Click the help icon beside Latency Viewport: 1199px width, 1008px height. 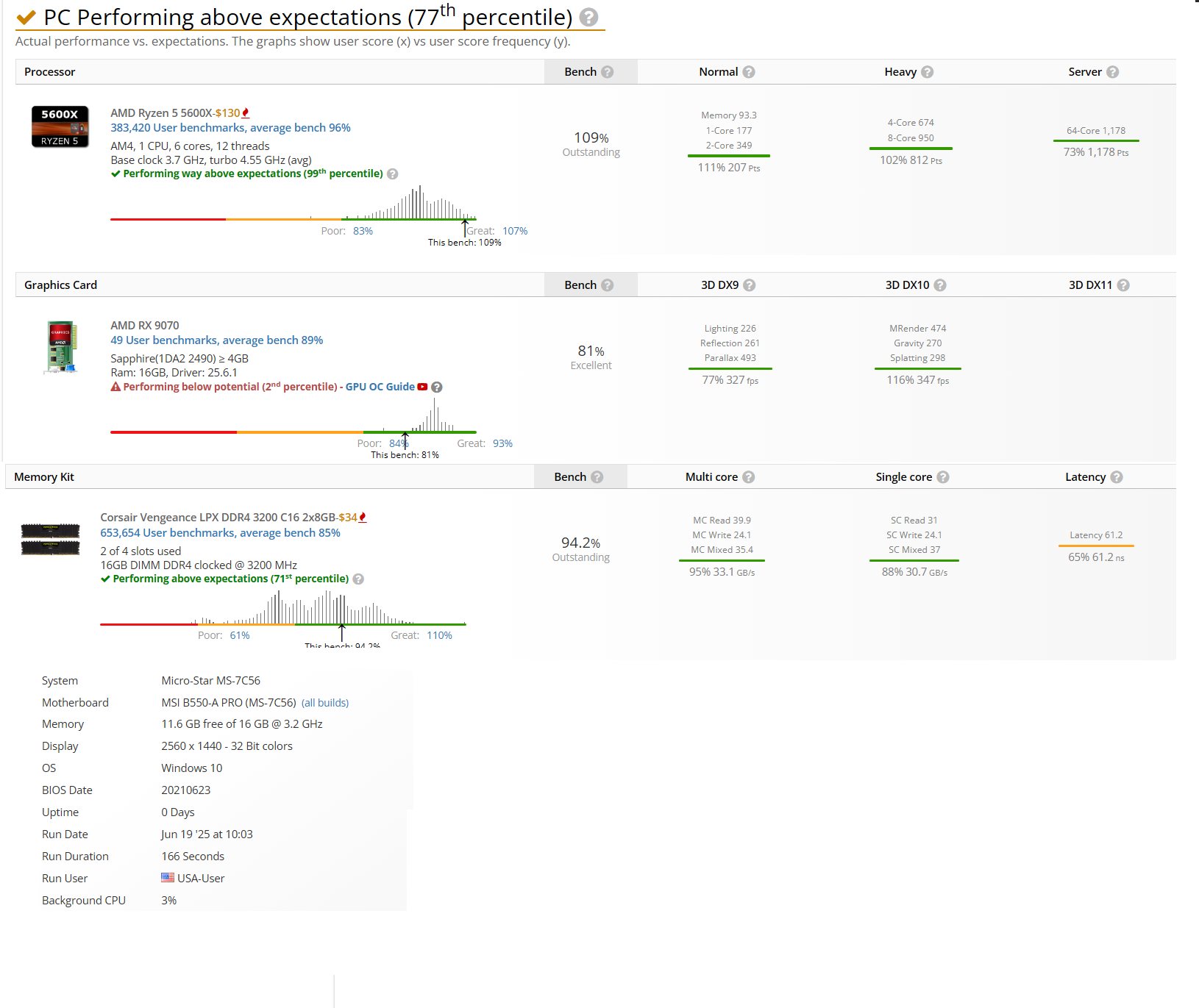[x=1117, y=477]
